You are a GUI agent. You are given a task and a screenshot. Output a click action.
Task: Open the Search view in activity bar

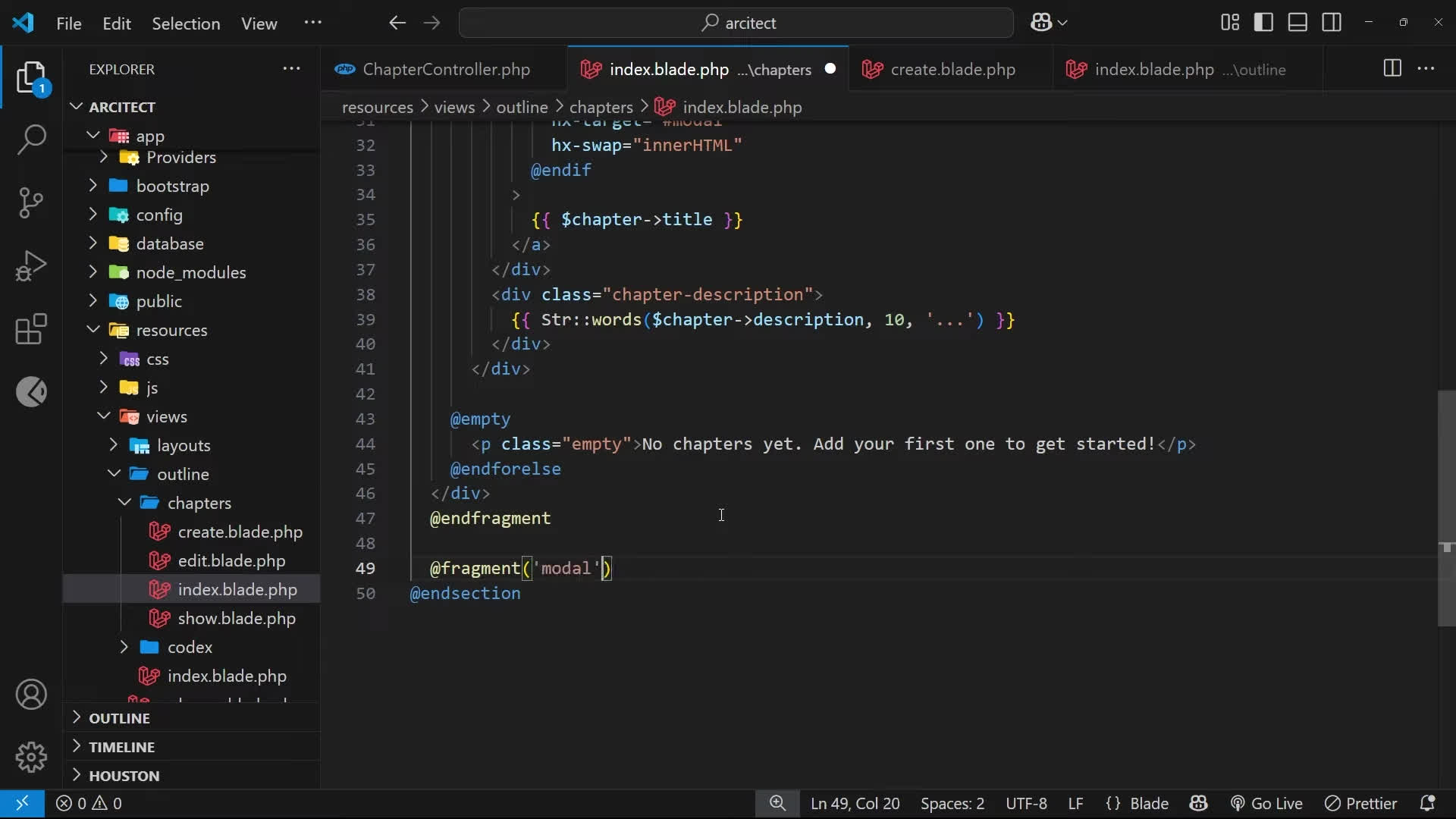[x=31, y=140]
